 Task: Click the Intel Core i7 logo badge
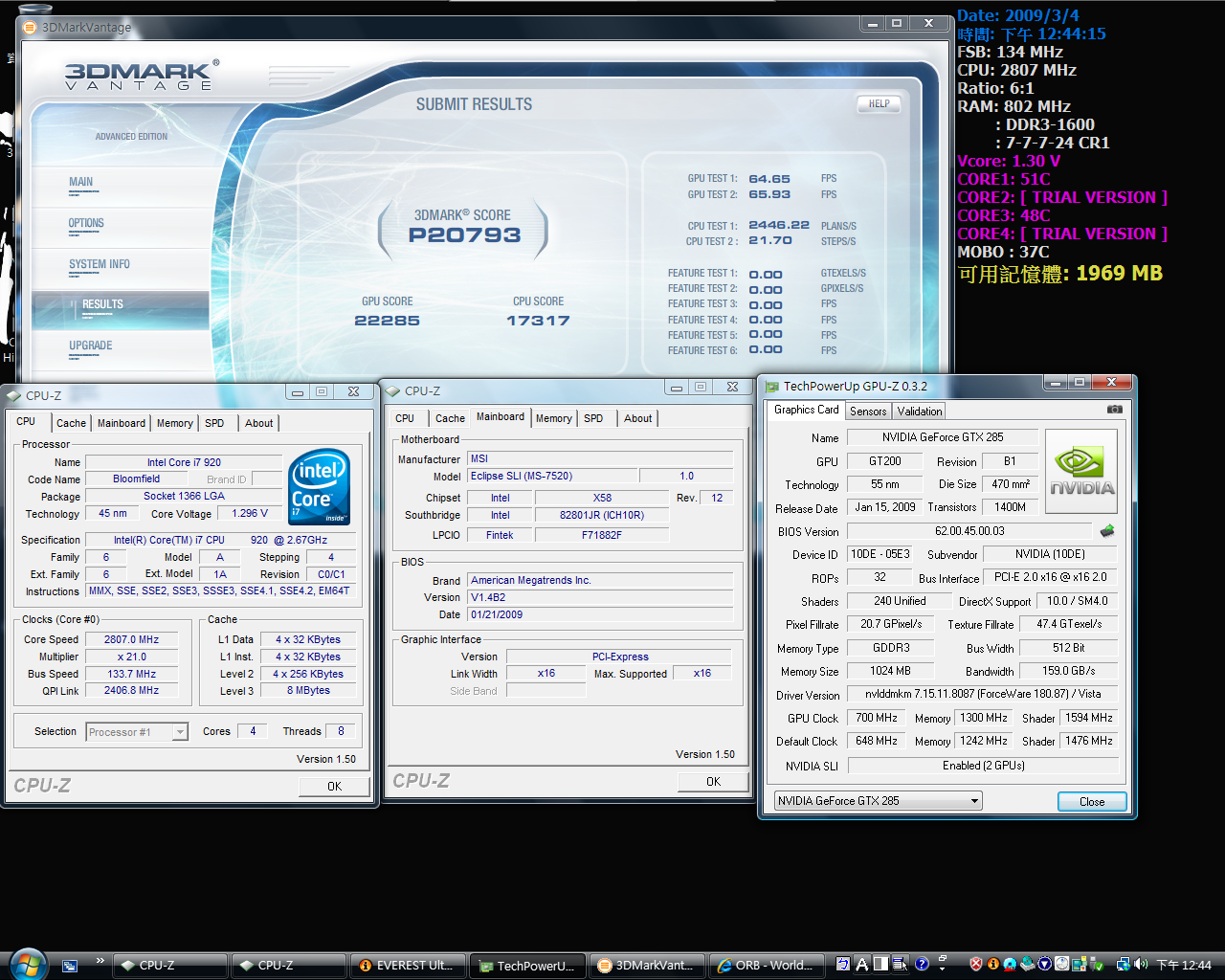coord(319,487)
